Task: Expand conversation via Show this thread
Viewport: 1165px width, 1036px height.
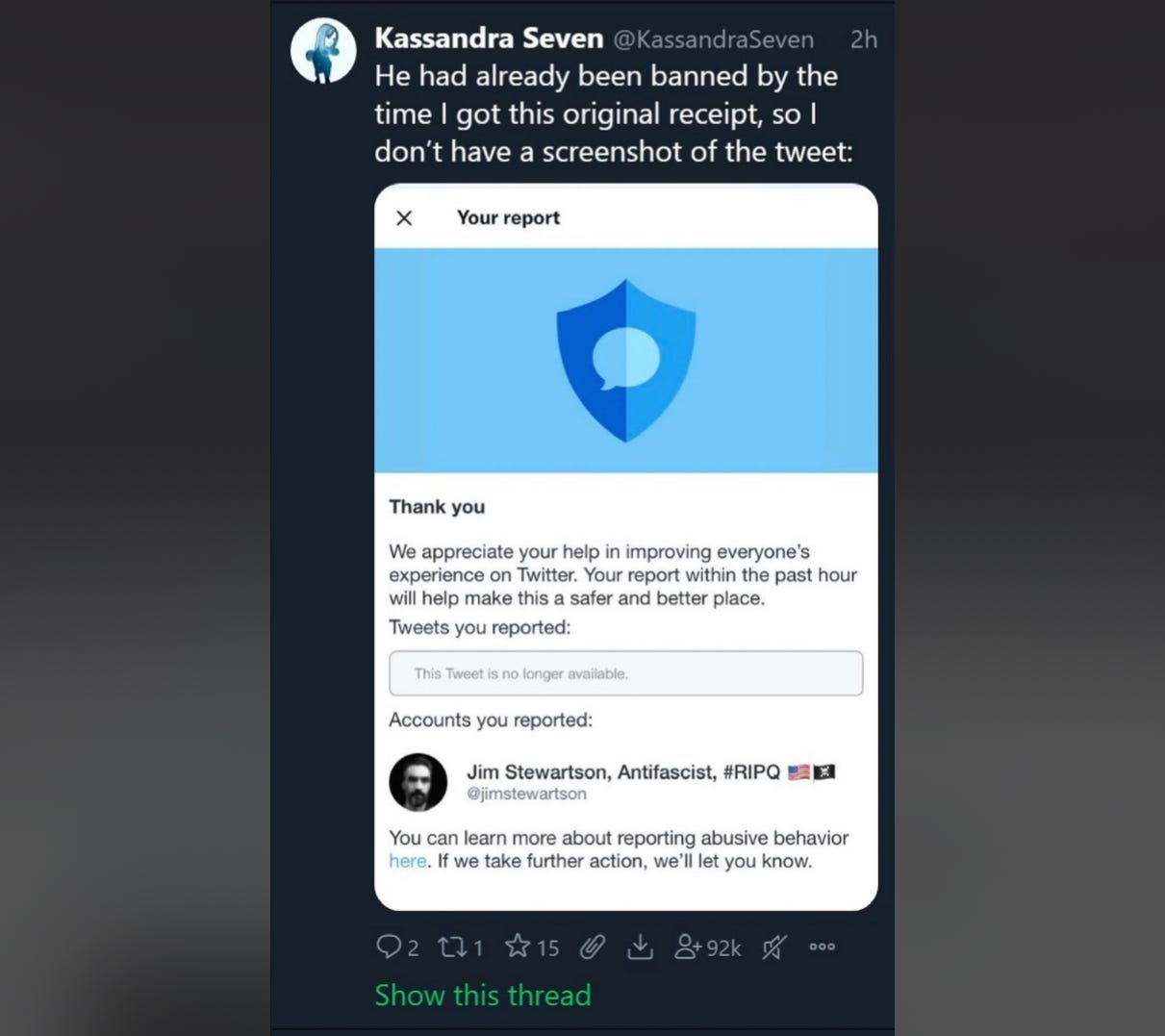Action: (483, 995)
